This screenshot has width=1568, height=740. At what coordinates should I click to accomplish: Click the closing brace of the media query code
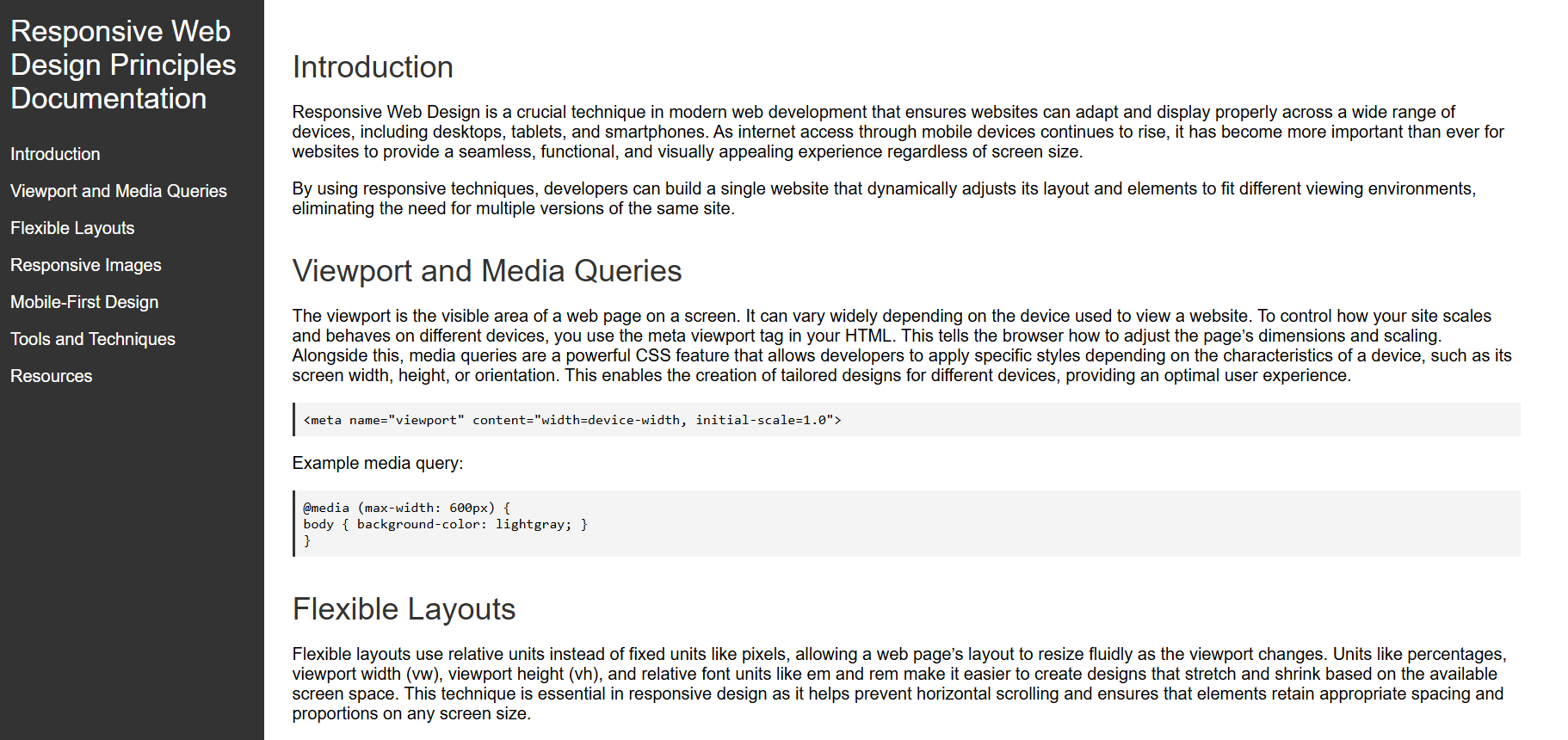(307, 541)
